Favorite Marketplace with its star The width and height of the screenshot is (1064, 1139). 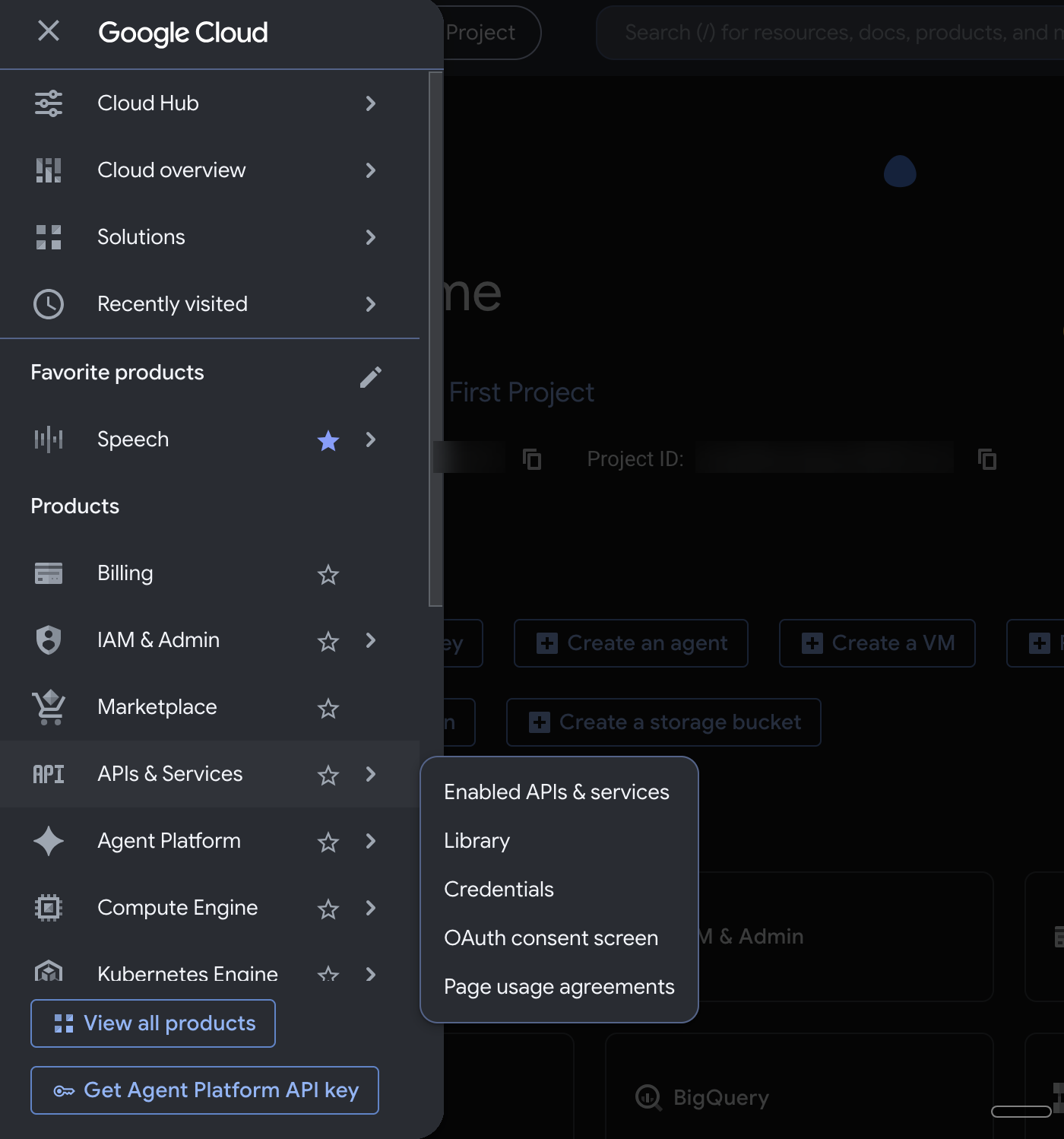(328, 708)
